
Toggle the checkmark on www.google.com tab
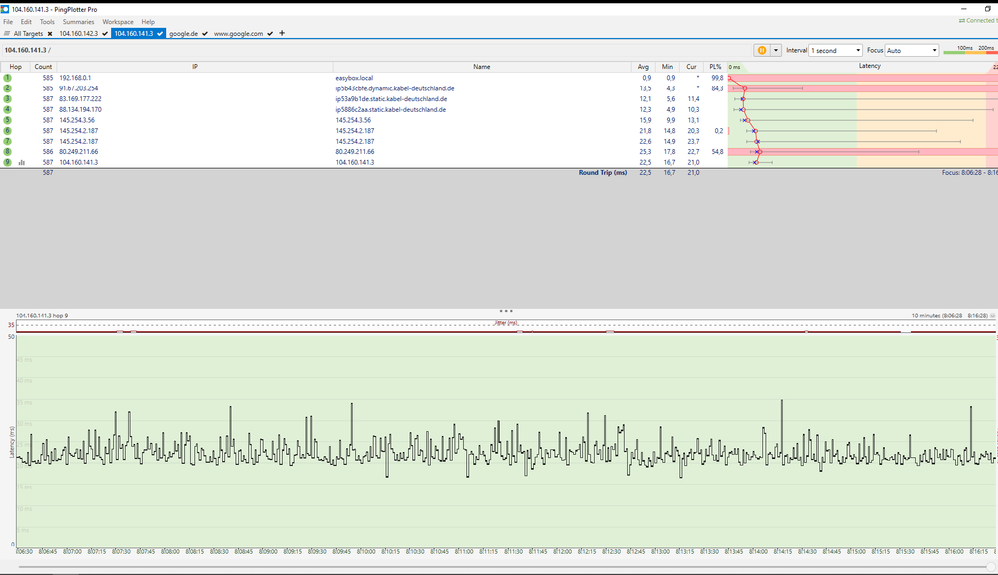tap(270, 33)
